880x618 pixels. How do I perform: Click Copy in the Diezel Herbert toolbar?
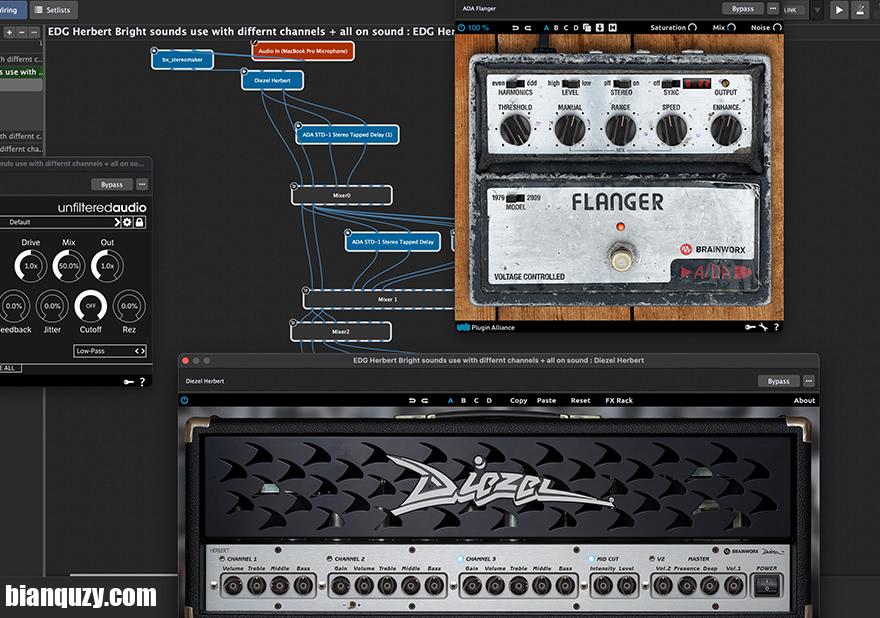pyautogui.click(x=519, y=400)
